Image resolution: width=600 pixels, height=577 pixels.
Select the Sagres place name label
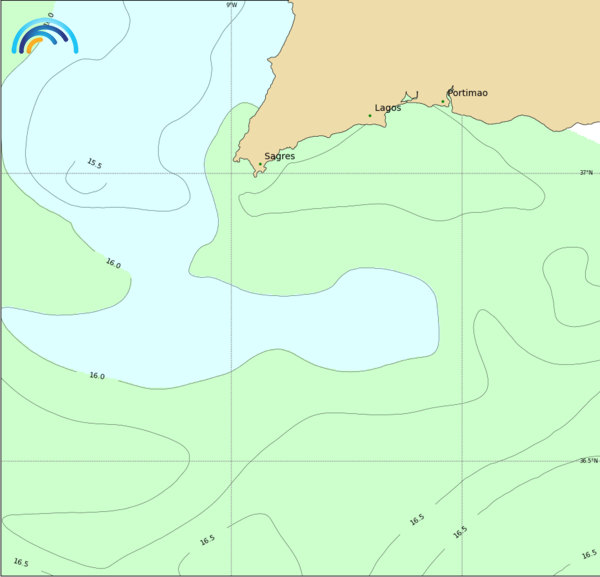point(279,156)
